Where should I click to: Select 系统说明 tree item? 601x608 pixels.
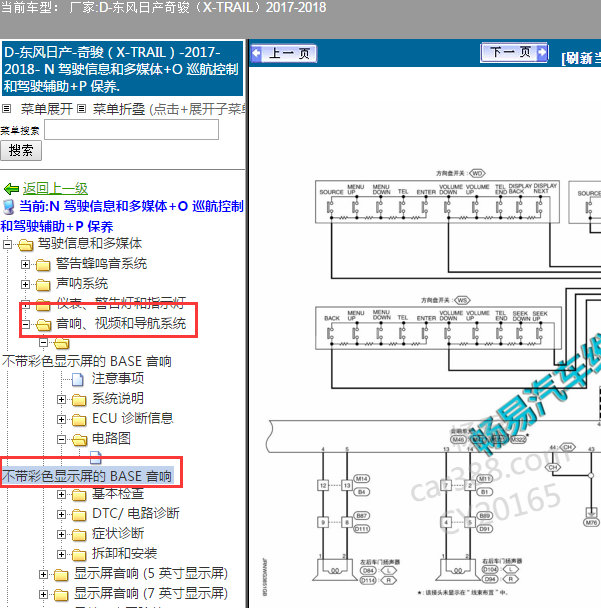coord(118,398)
